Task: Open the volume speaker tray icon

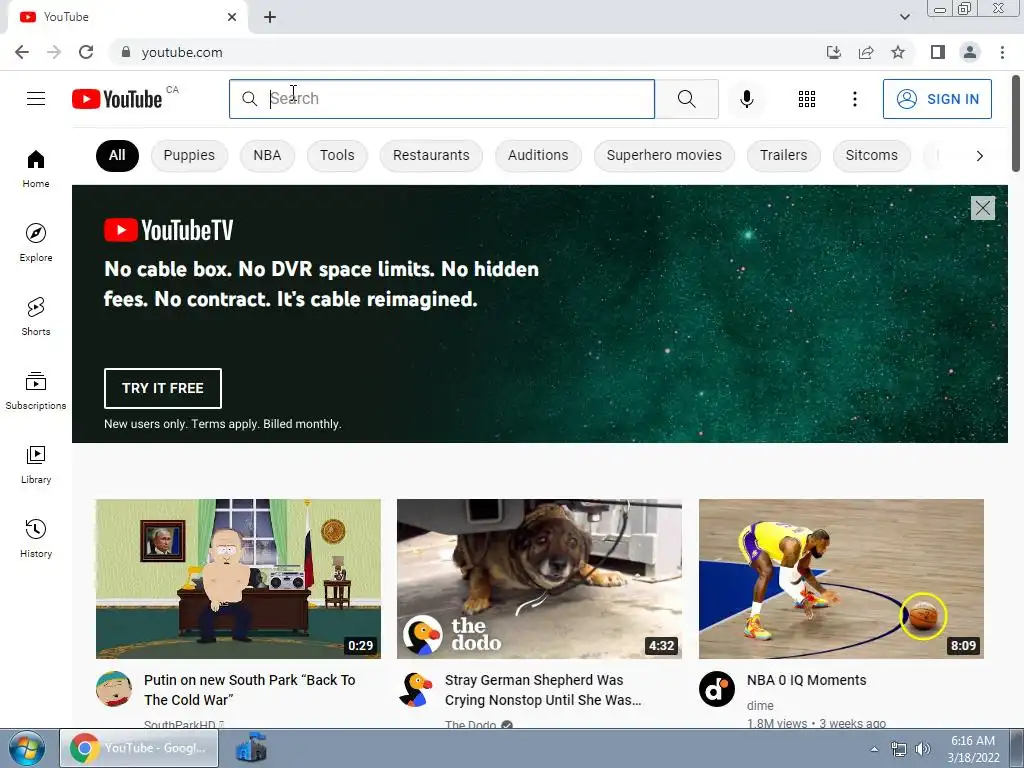Action: [x=923, y=749]
